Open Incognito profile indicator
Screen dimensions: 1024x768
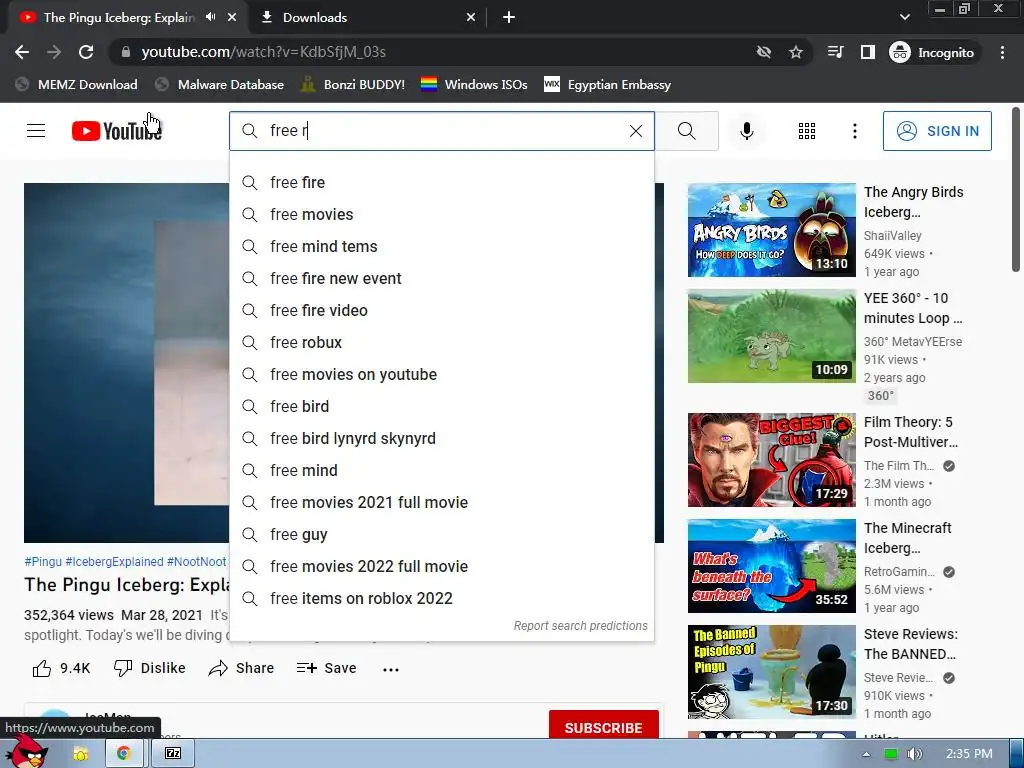[x=932, y=52]
